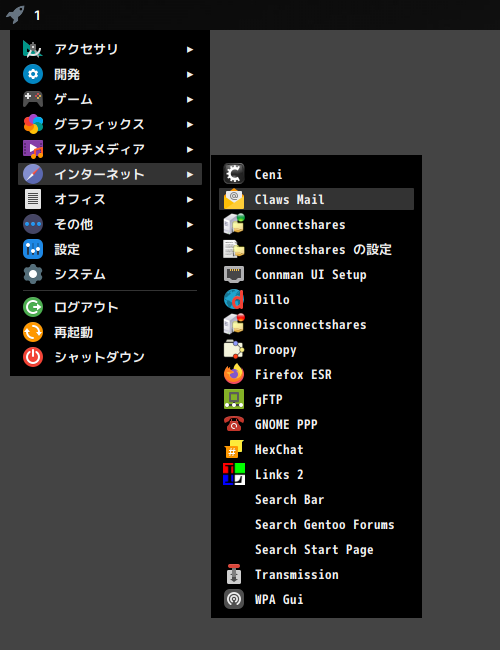Viewport: 500px width, 650px height.
Task: Click the Disconnectshares icon
Action: pos(234,324)
